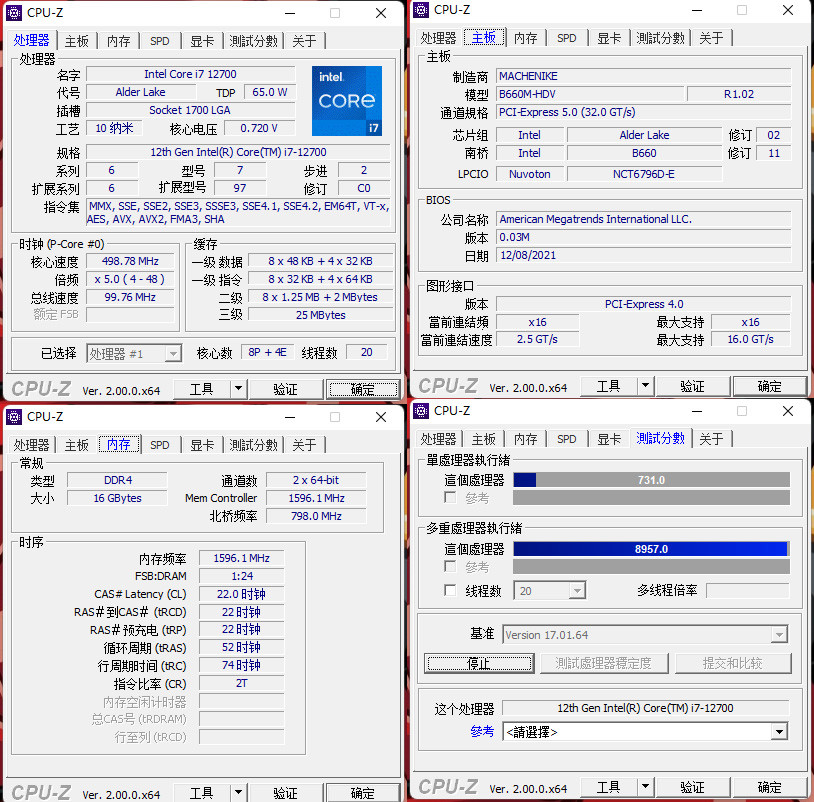Click the 指令比率 (CR) value 2T
The height and width of the screenshot is (802, 814).
pos(241,683)
